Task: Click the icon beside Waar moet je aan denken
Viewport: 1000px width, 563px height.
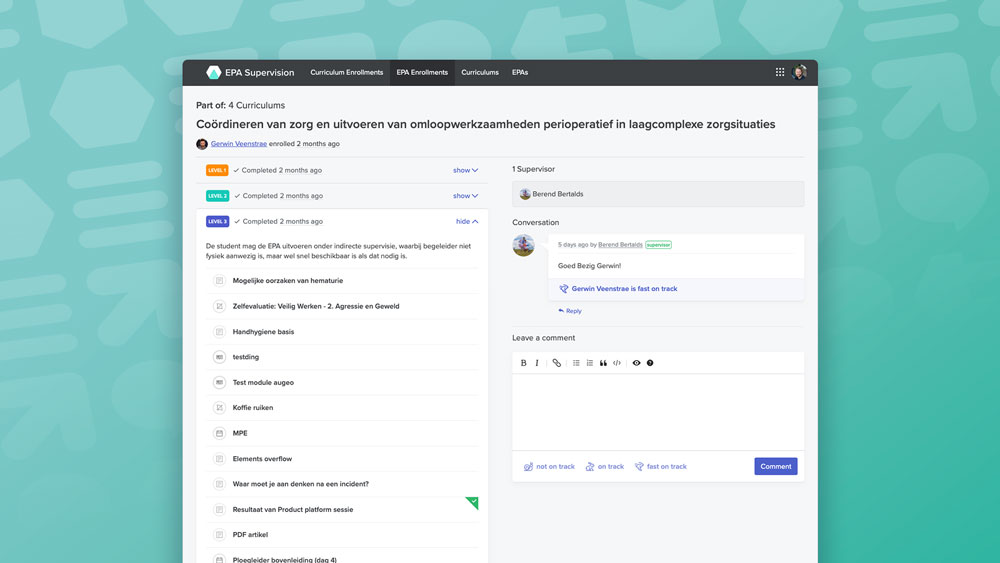Action: tap(219, 484)
